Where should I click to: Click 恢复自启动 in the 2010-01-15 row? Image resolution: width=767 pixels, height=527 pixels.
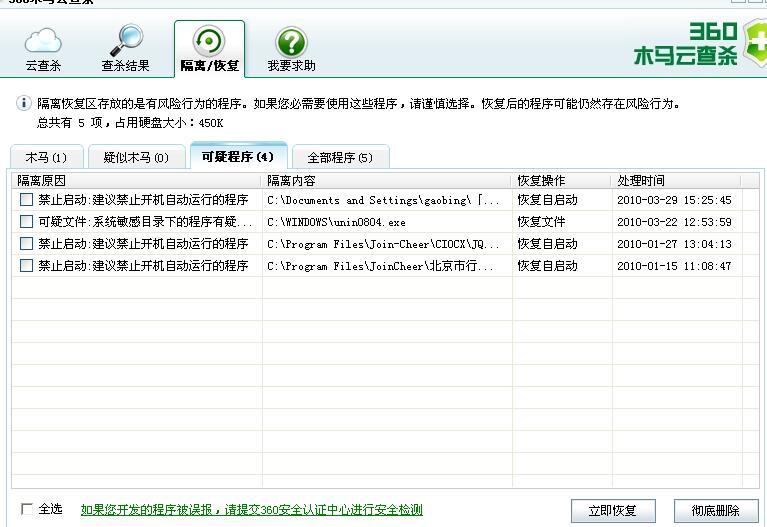[547, 266]
